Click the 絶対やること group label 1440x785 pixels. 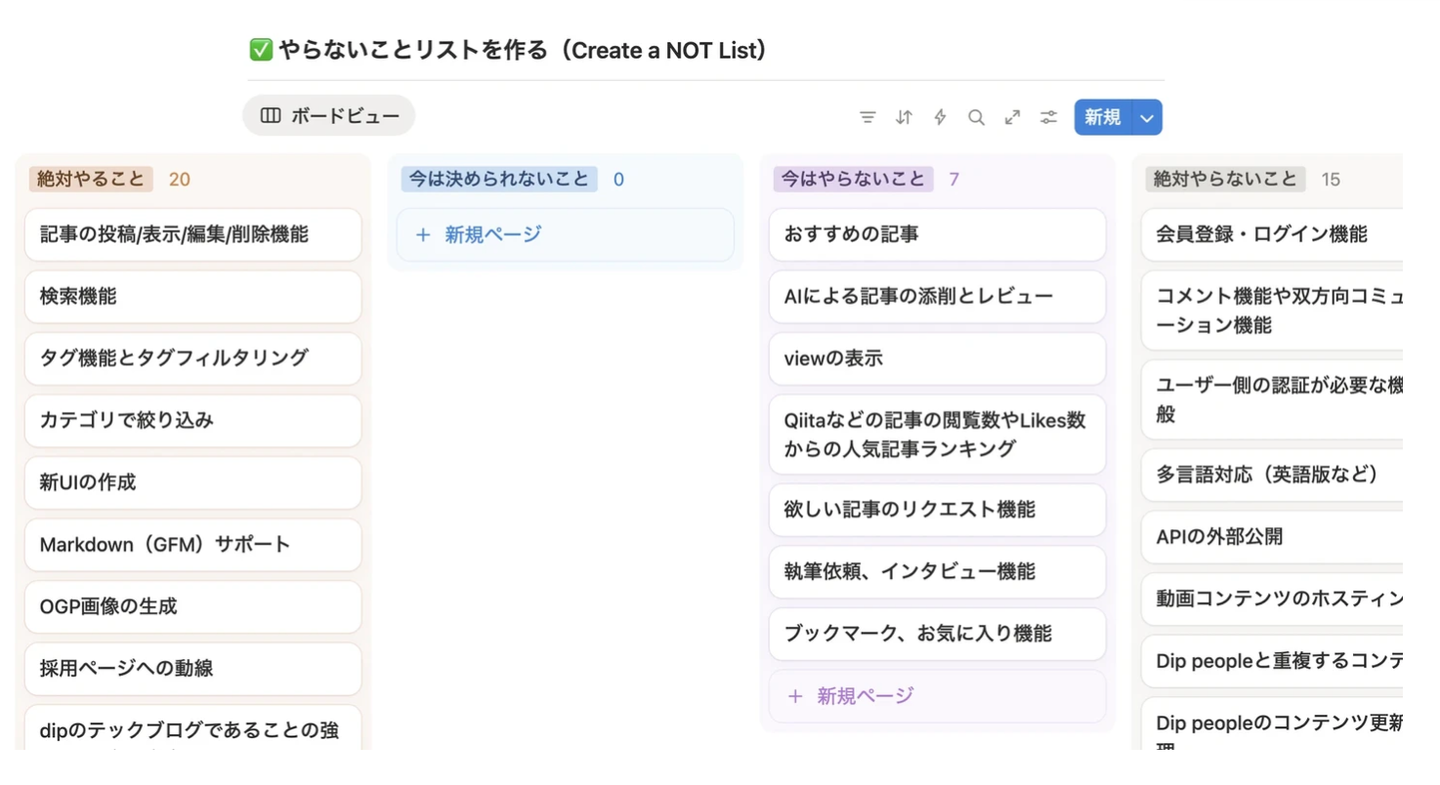coord(91,179)
